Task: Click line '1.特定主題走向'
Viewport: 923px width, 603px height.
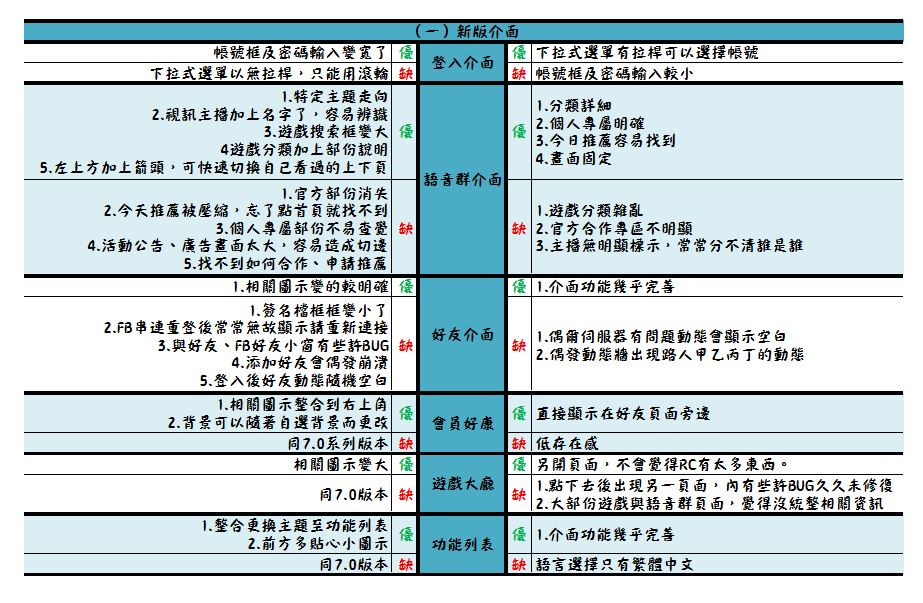Action: 334,96
